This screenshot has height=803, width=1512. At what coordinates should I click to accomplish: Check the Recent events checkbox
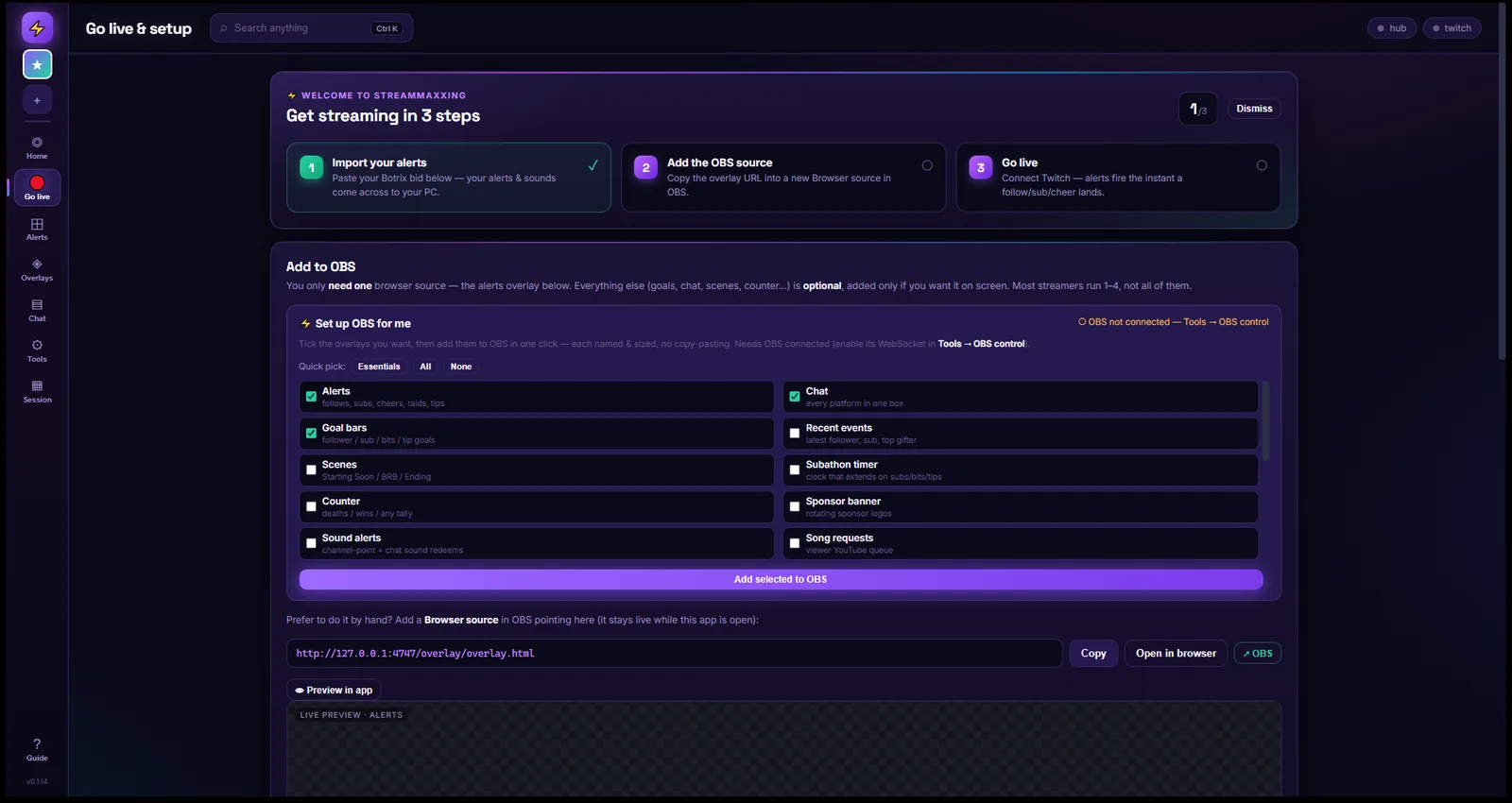point(795,434)
